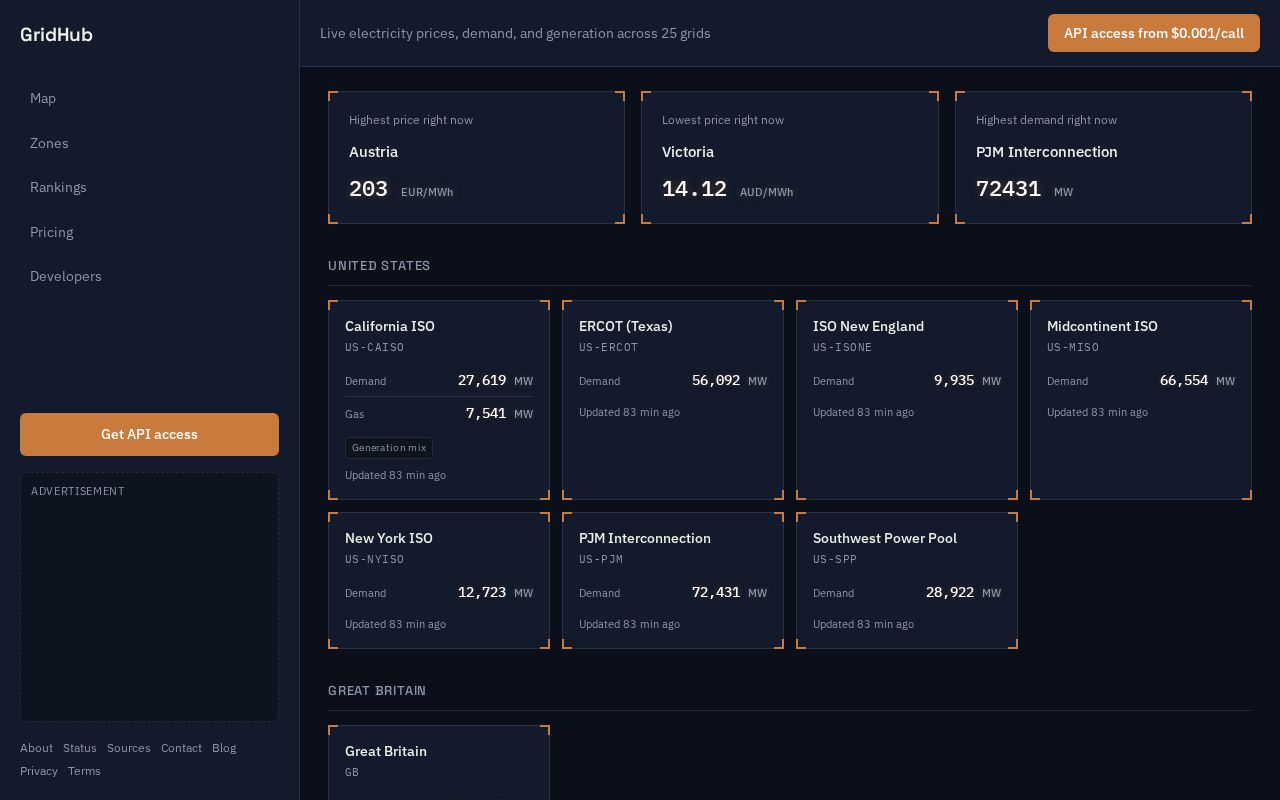Click the GridHub logo
The image size is (1280, 800).
coord(56,34)
